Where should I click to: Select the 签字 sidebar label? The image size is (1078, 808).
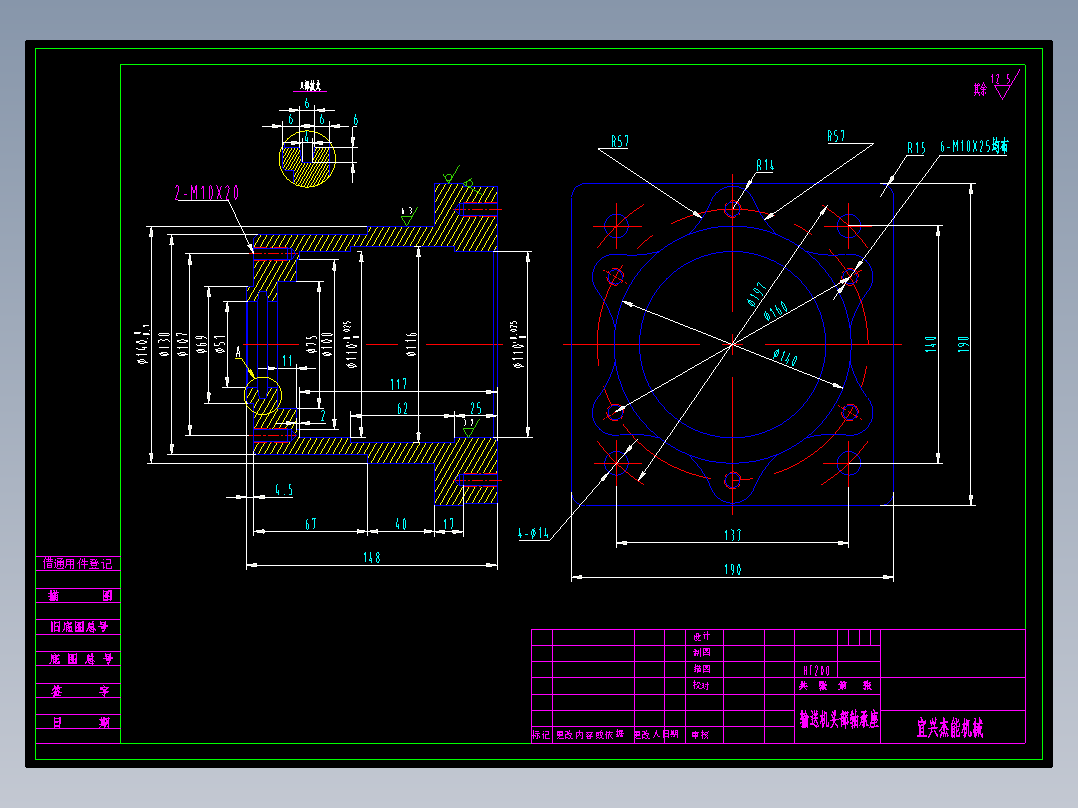[x=80, y=691]
